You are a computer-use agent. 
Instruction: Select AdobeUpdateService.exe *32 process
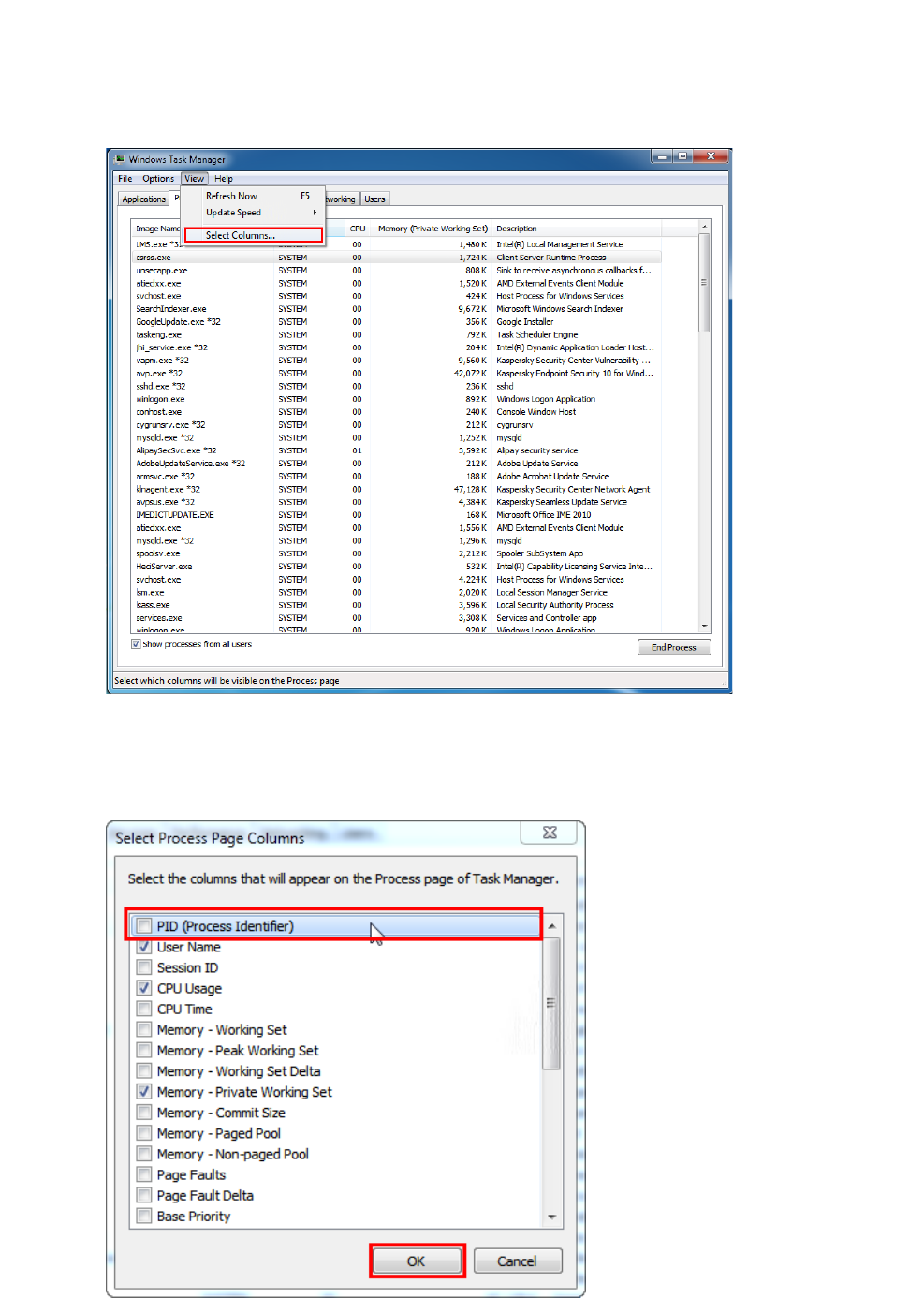(x=398, y=464)
